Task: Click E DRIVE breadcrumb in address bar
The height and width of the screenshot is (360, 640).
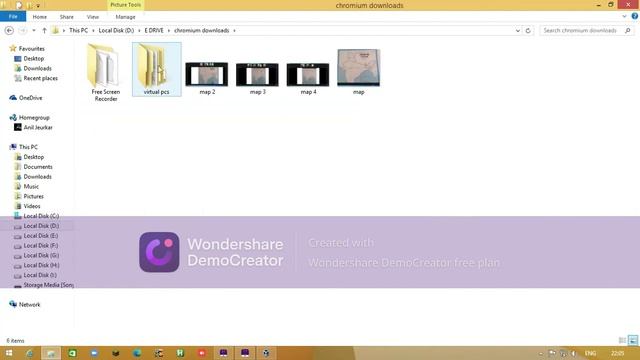Action: (x=154, y=31)
